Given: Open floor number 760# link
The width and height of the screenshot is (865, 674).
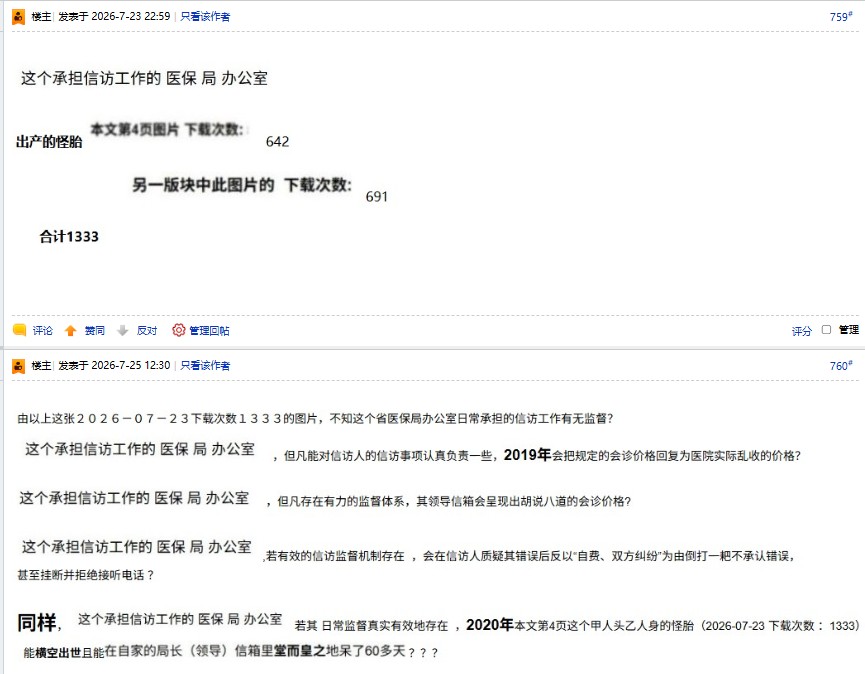Looking at the screenshot, I should click(841, 366).
